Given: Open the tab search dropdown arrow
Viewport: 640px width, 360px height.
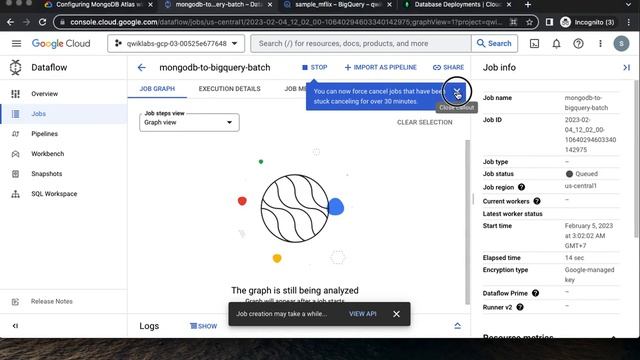Looking at the screenshot, I should pyautogui.click(x=629, y=5).
